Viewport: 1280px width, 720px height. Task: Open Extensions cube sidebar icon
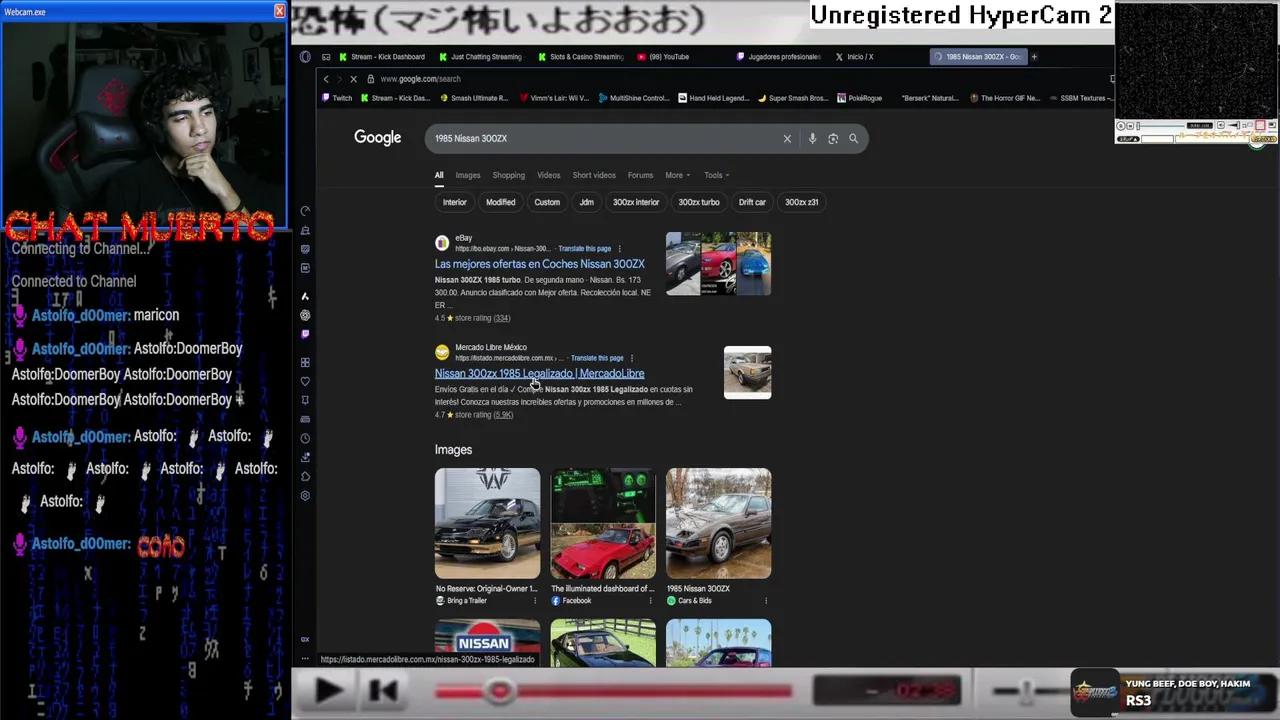coord(305,476)
